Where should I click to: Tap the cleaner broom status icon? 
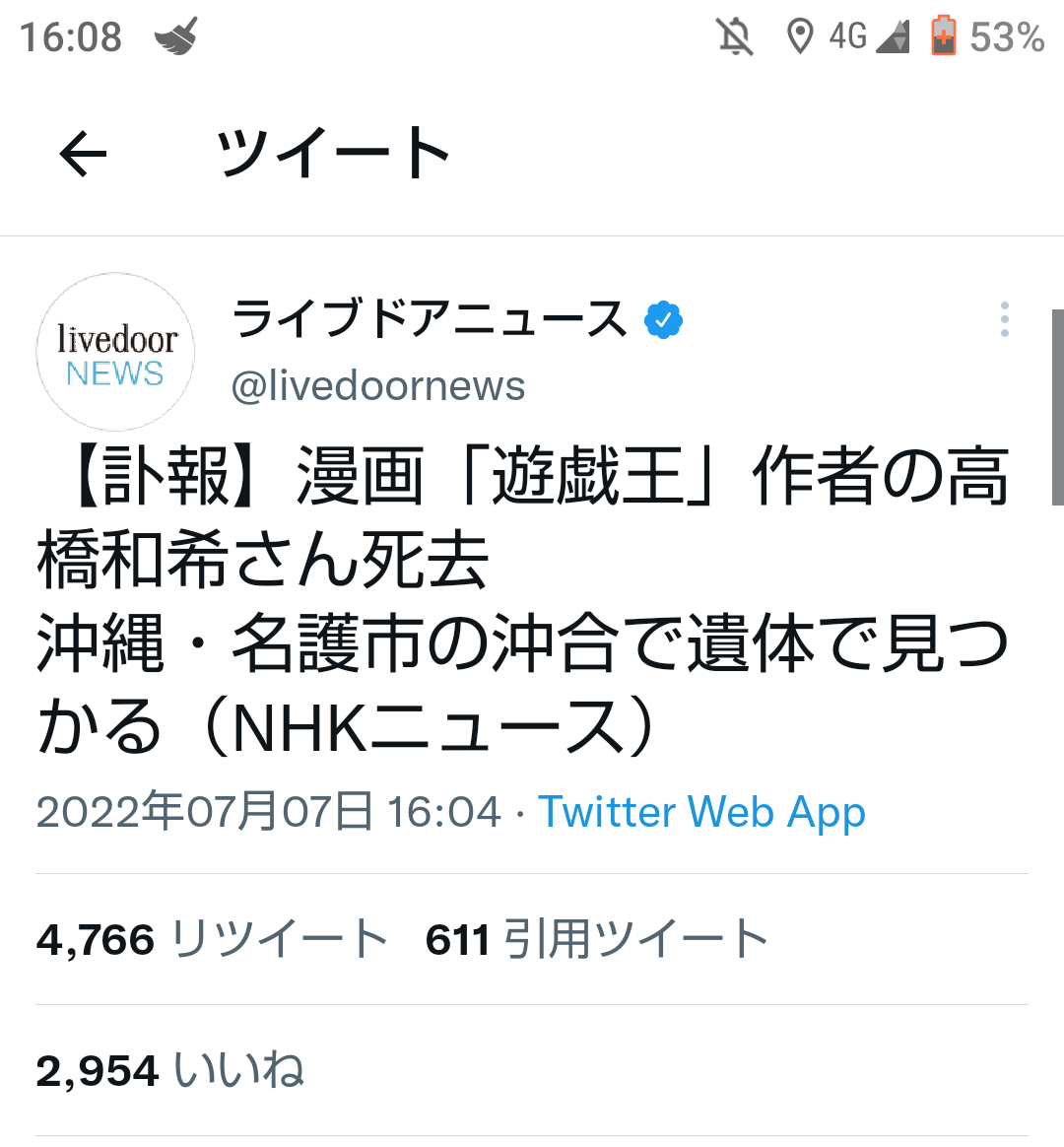176,37
